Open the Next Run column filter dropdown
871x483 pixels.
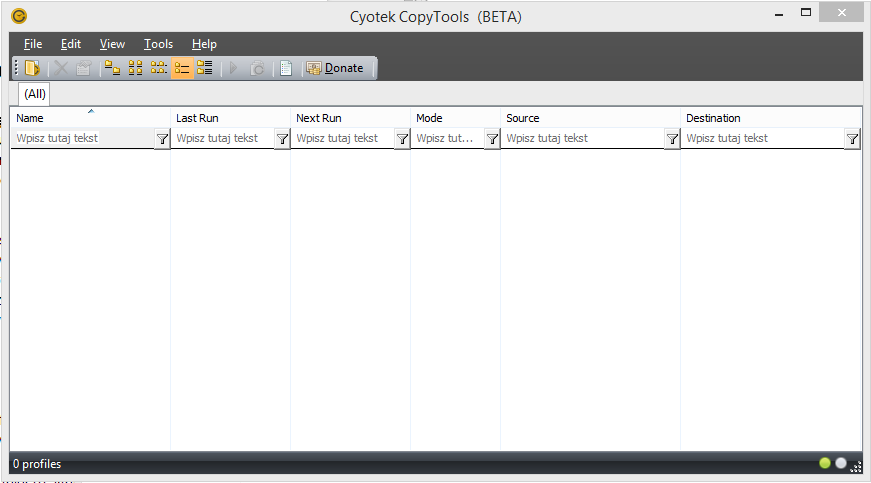coord(402,139)
